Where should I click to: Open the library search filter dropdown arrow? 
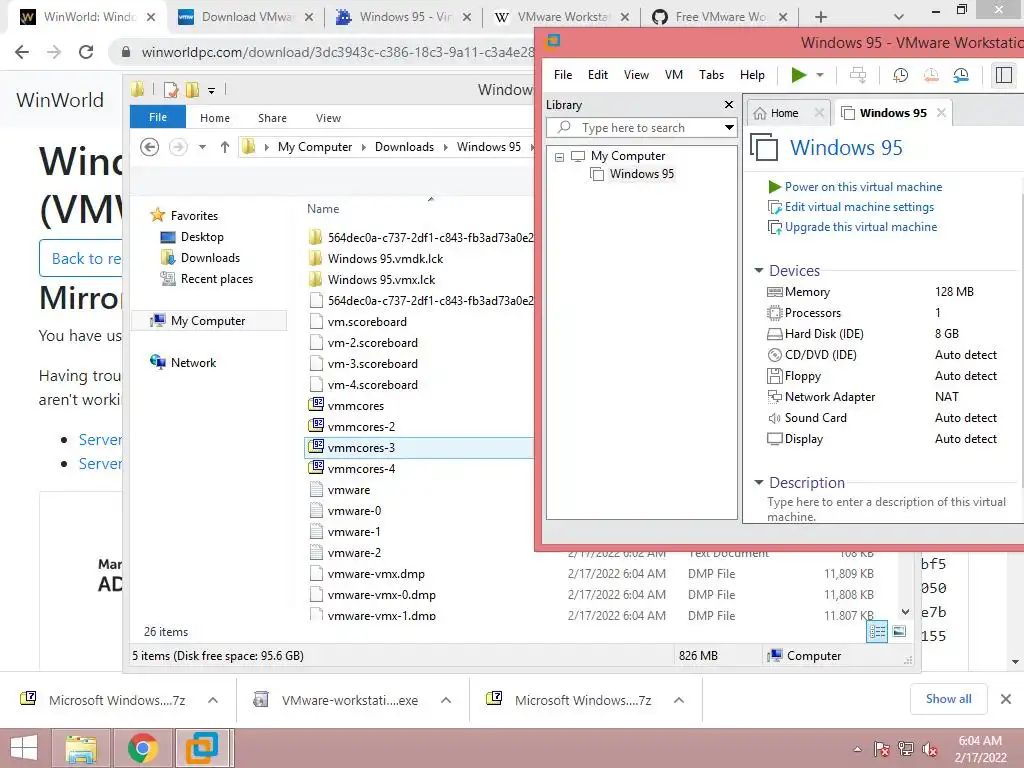coord(729,128)
